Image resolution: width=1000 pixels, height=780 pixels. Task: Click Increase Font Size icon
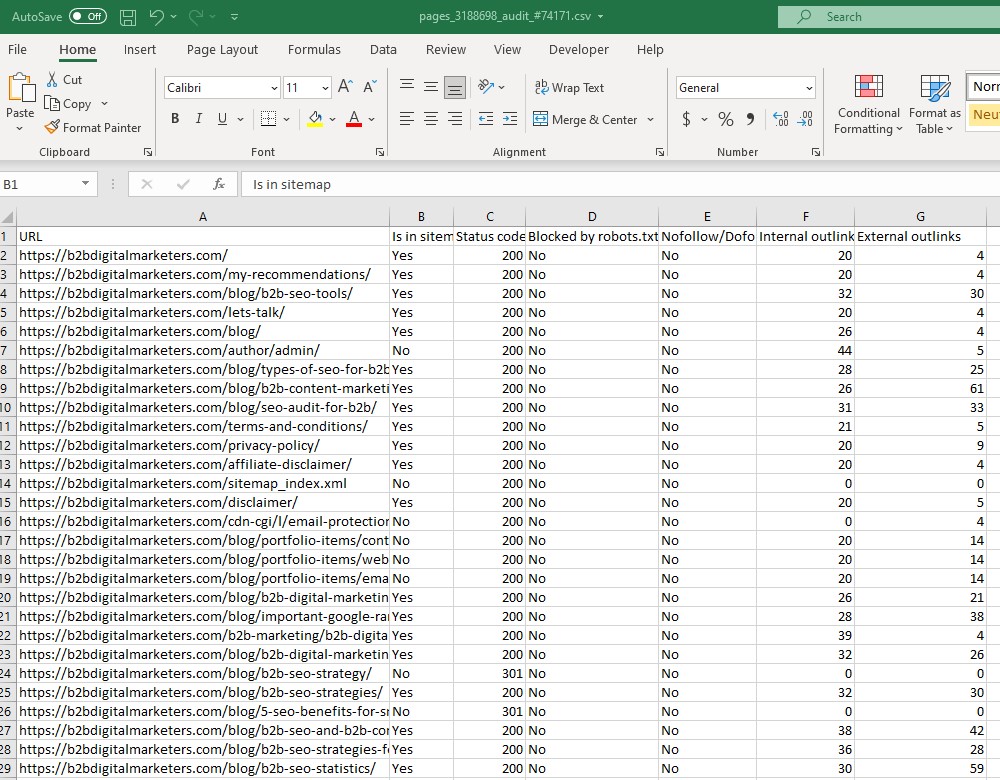click(x=345, y=86)
